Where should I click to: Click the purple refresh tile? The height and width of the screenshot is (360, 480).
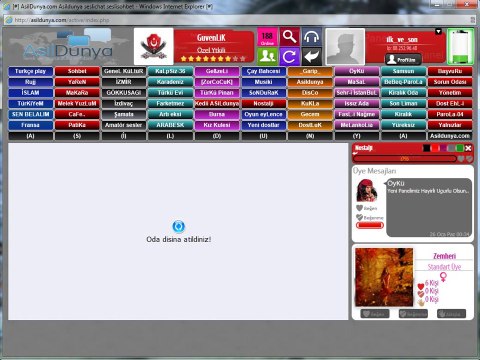289,56
